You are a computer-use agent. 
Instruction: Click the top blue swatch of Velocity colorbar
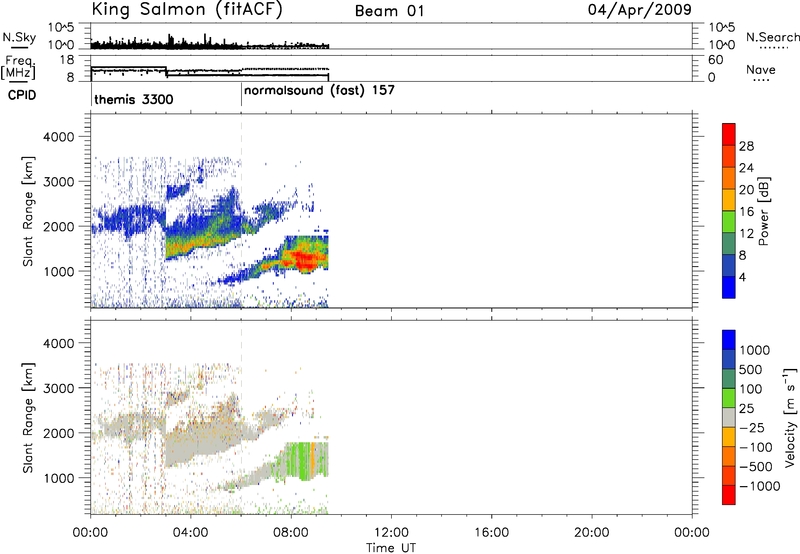pyautogui.click(x=729, y=340)
